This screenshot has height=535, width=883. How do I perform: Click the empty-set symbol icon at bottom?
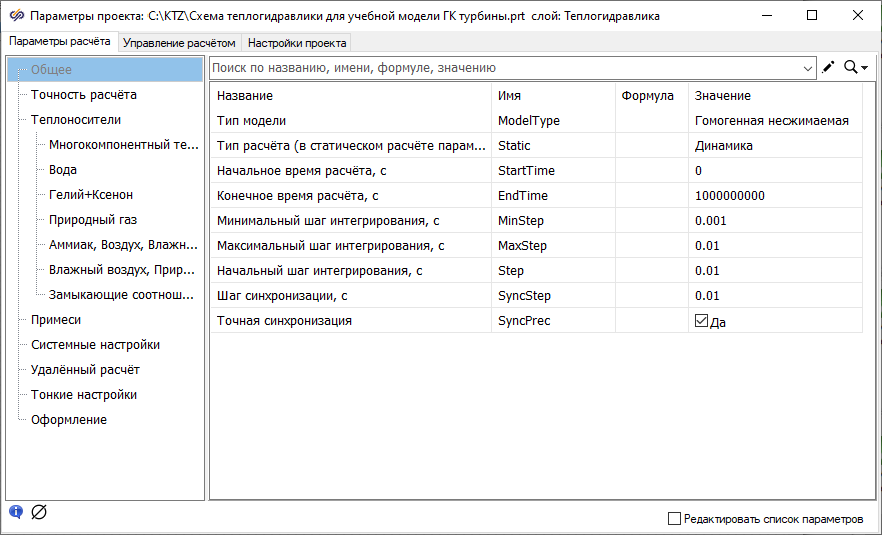[x=39, y=513]
